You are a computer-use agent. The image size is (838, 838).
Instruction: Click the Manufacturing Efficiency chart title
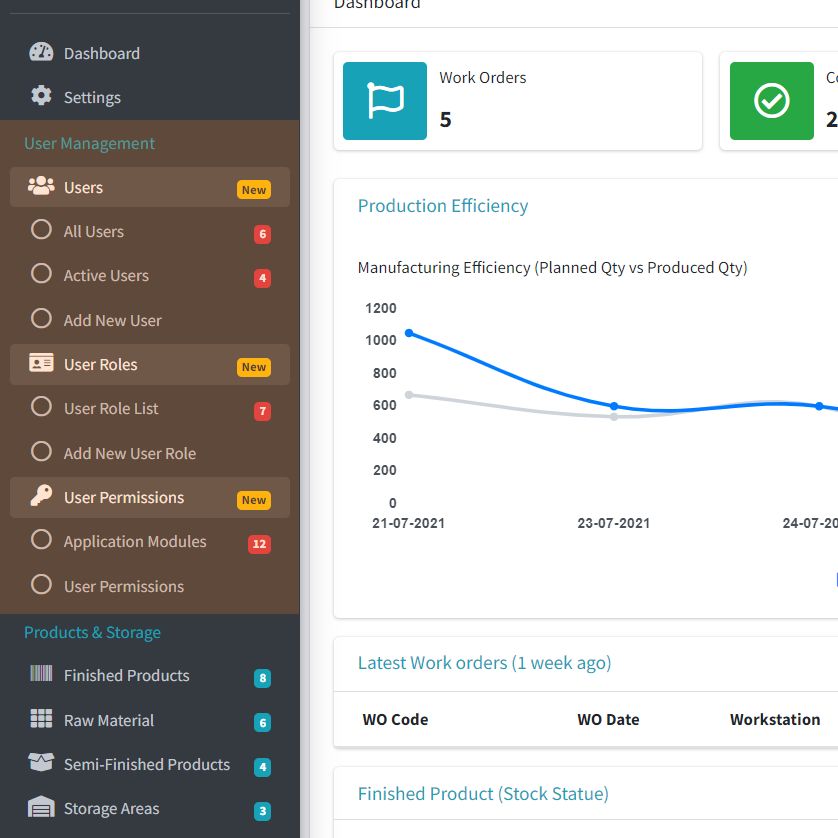[553, 267]
